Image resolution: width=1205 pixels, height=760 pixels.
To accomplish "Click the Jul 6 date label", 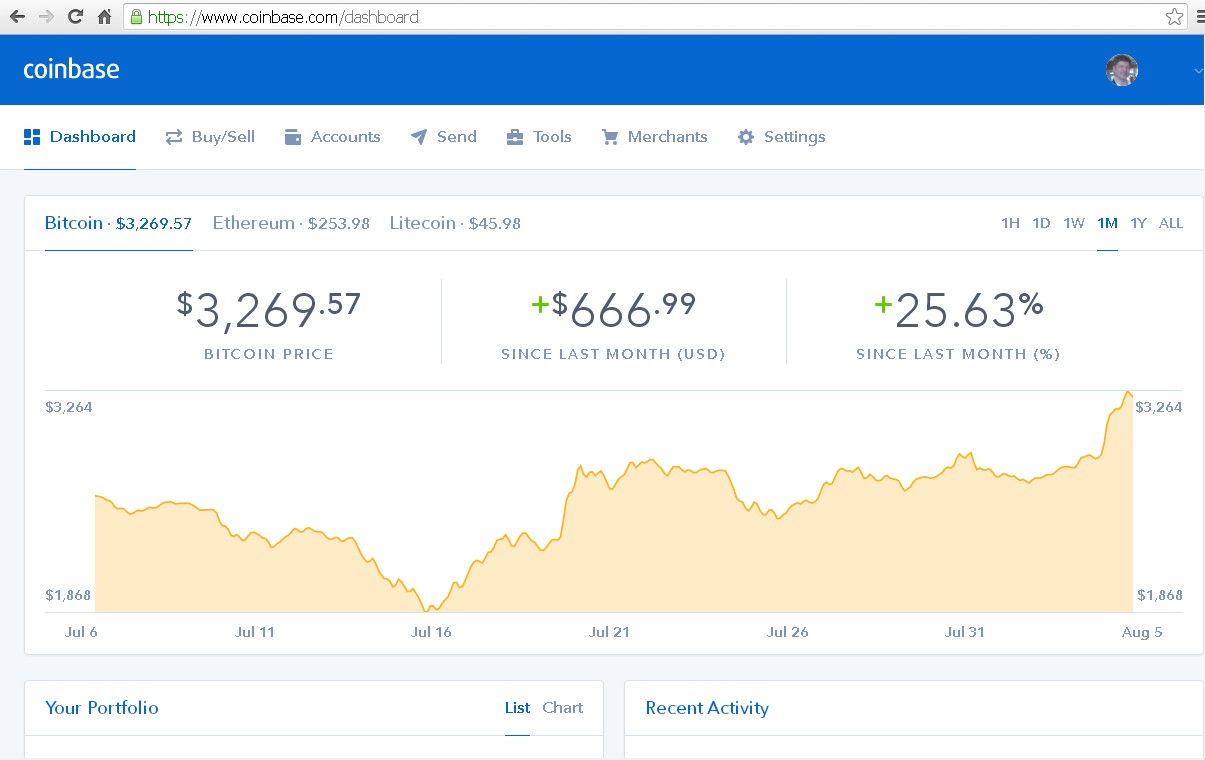I will (81, 632).
